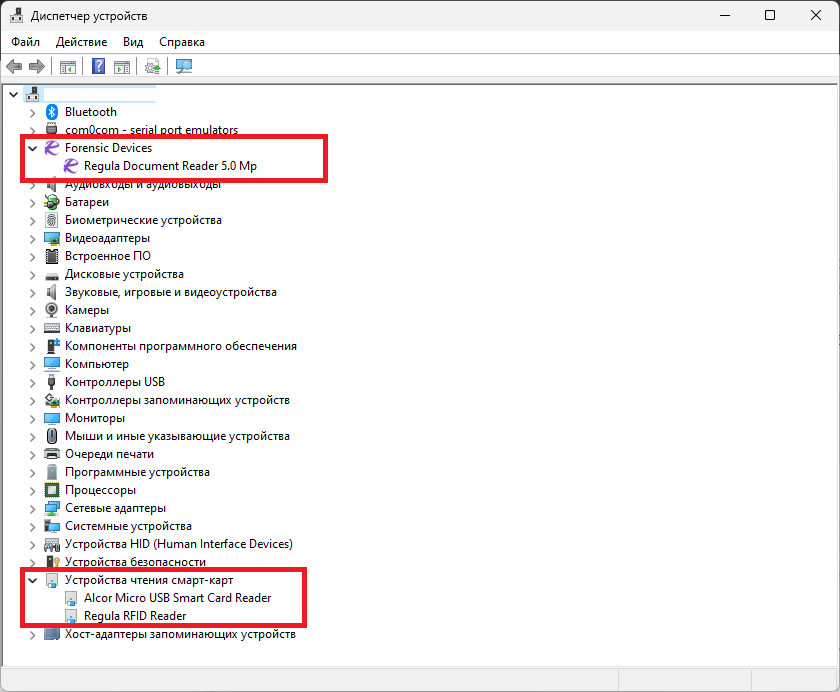Image resolution: width=840 pixels, height=692 pixels.
Task: Open the Вид menu
Action: pyautogui.click(x=133, y=42)
